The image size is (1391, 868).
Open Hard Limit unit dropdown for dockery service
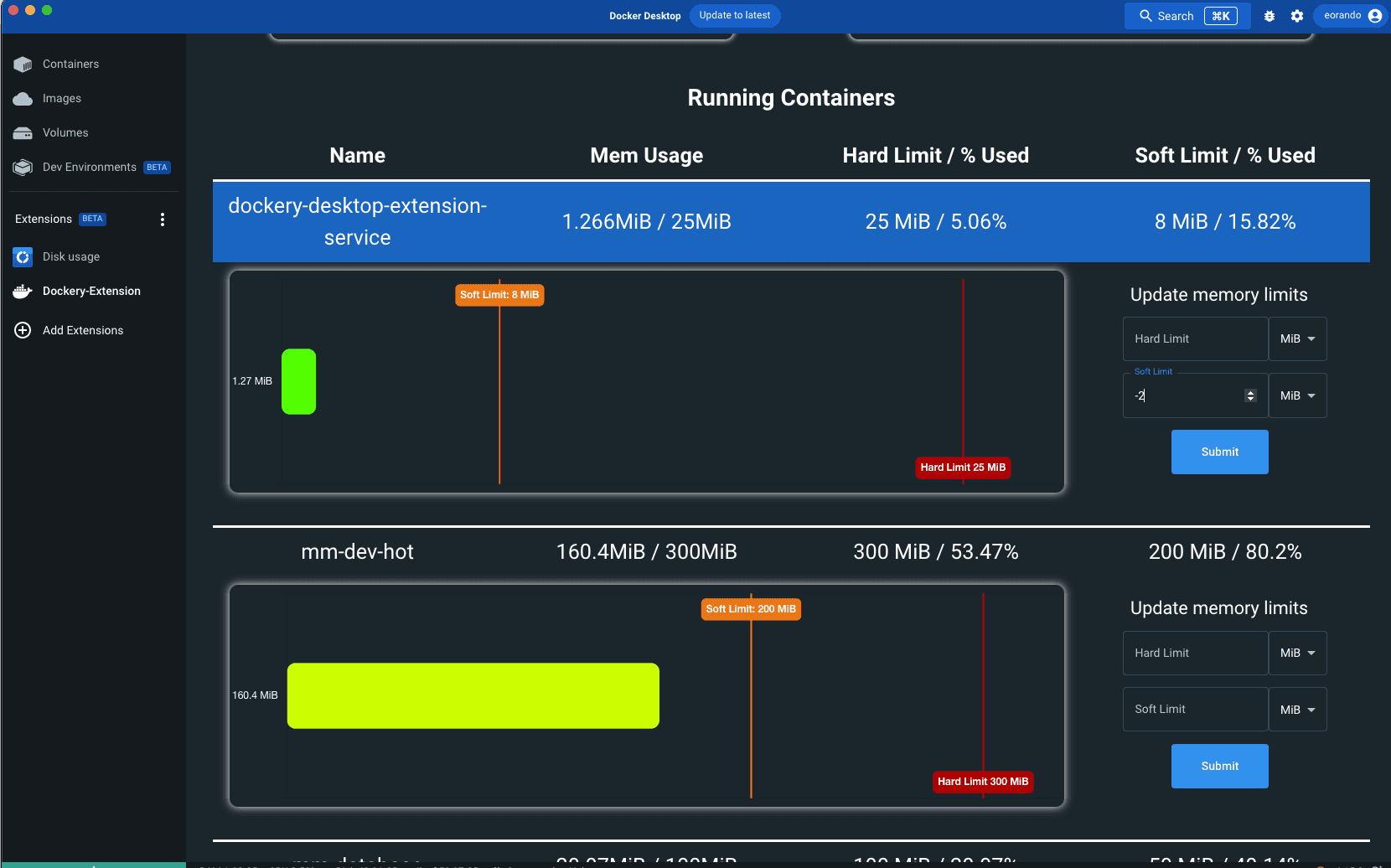tap(1297, 339)
